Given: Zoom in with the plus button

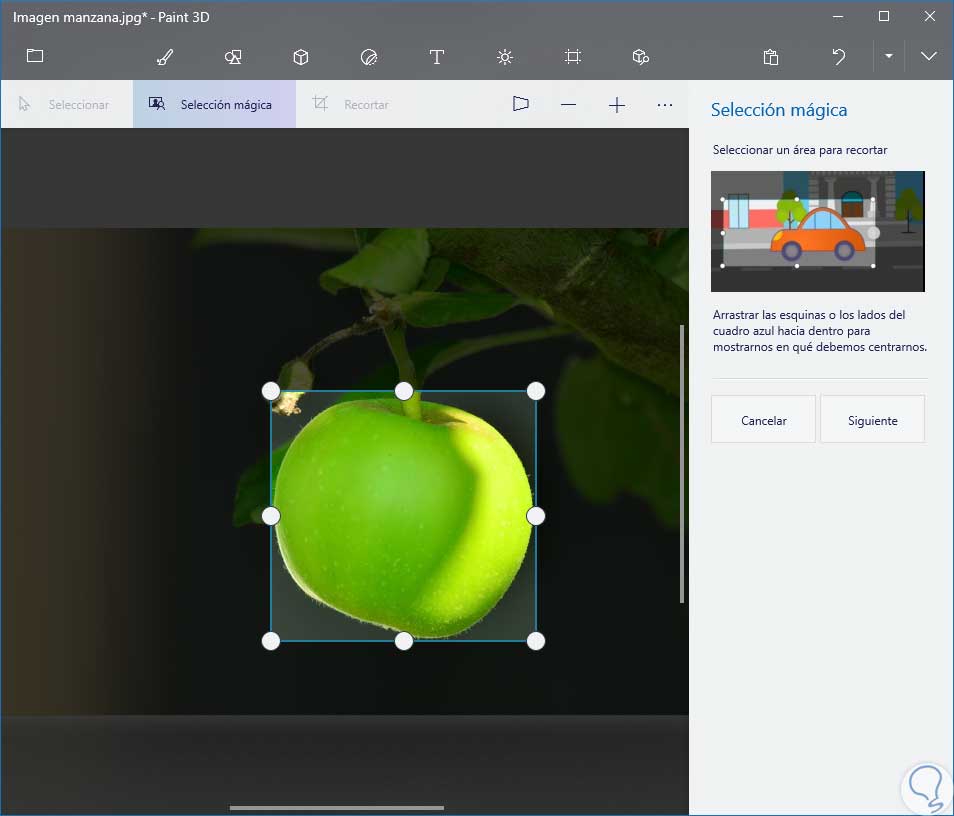Looking at the screenshot, I should pyautogui.click(x=617, y=105).
